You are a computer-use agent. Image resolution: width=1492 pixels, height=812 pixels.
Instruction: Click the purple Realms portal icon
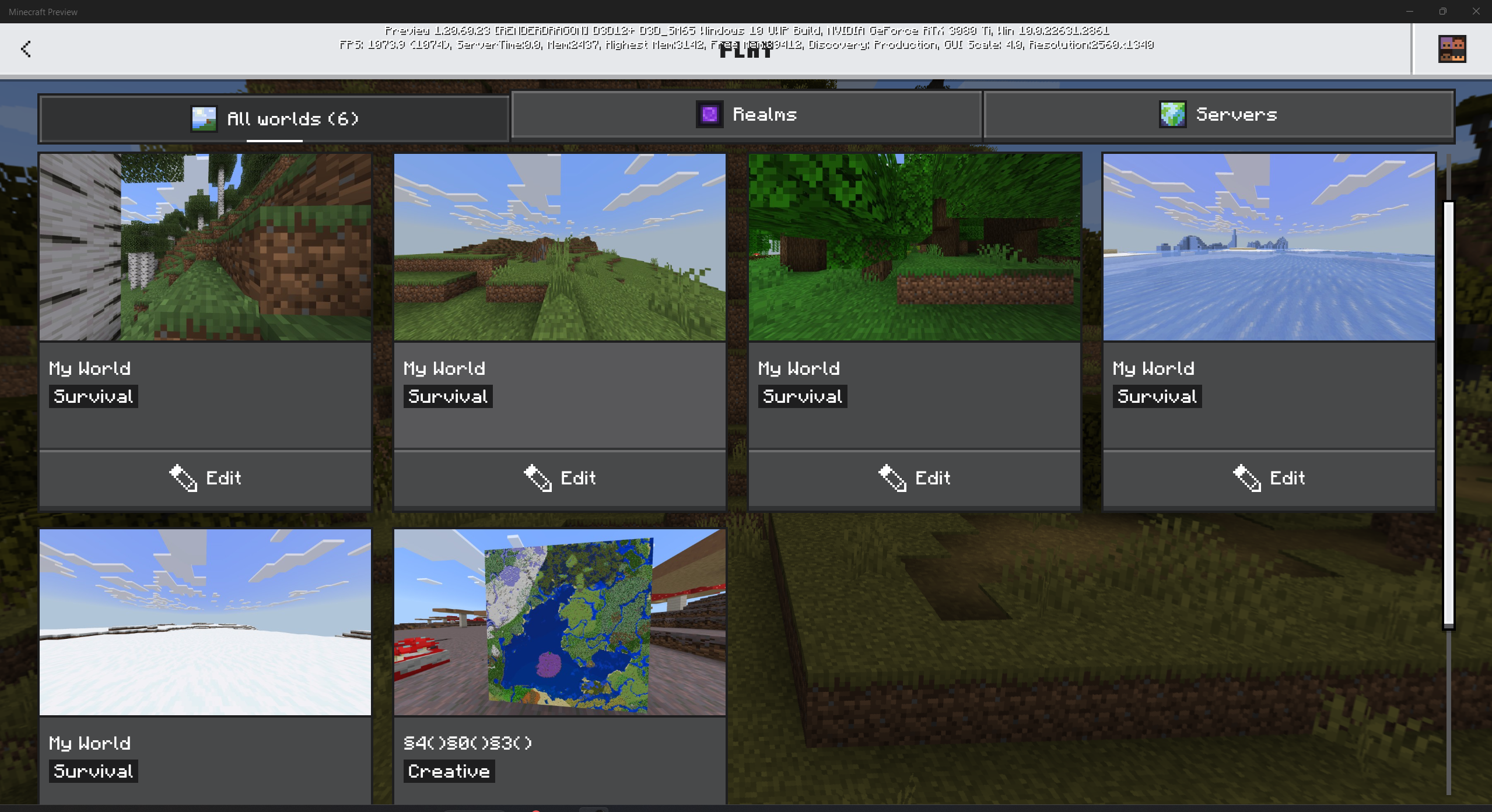709,114
